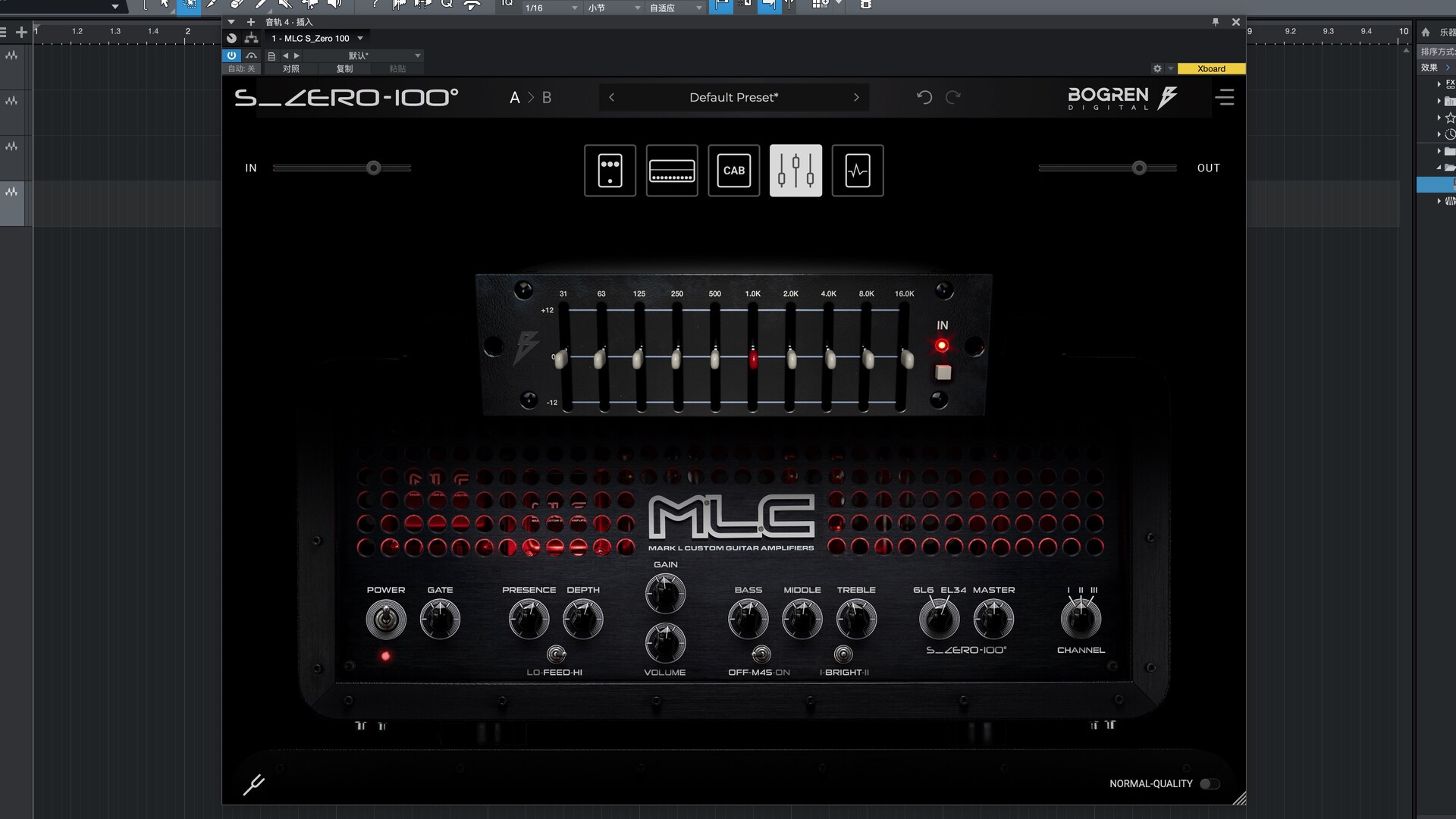
Task: Expand the FX chains tree item
Action: click(1439, 83)
